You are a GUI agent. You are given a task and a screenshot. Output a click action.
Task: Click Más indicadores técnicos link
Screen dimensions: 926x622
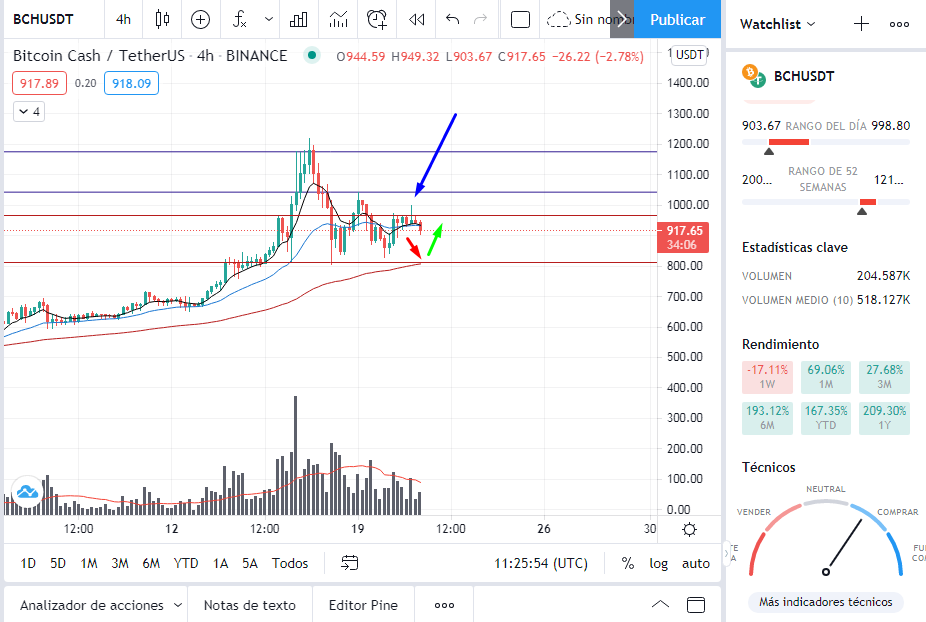point(826,602)
